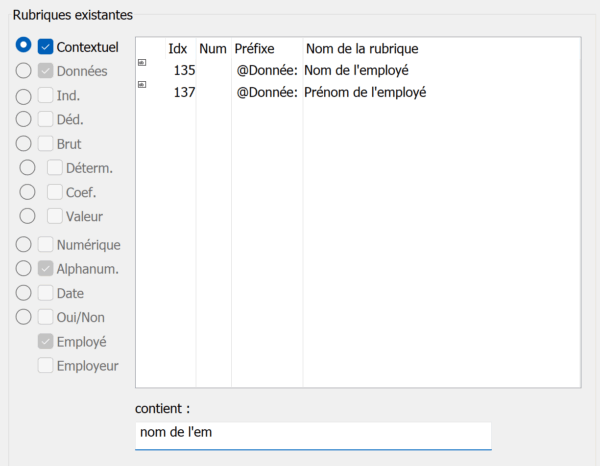600x466 pixels.
Task: Click the field icon beside row 137
Action: (142, 85)
